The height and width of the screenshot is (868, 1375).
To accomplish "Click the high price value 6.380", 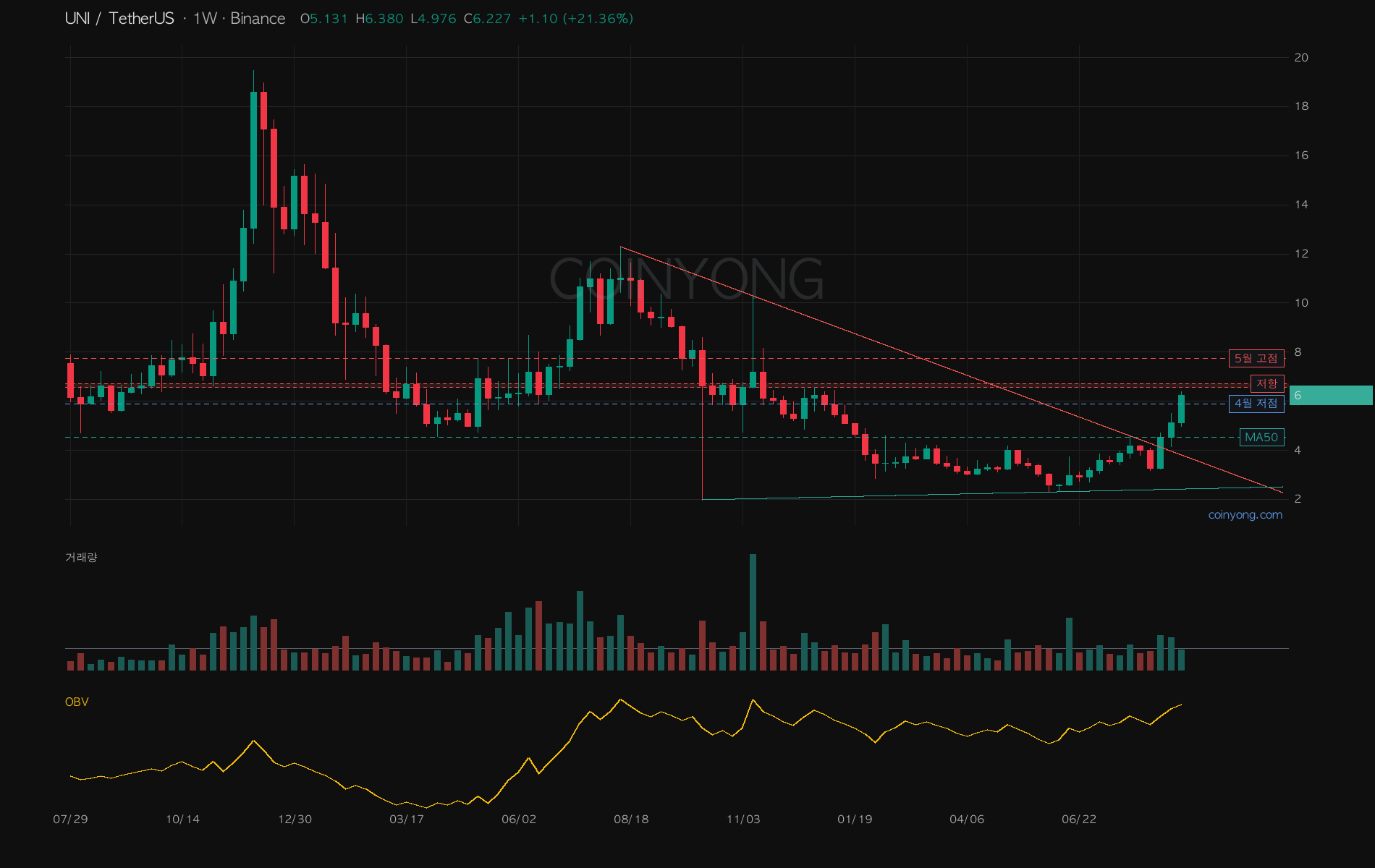I will click(x=384, y=19).
